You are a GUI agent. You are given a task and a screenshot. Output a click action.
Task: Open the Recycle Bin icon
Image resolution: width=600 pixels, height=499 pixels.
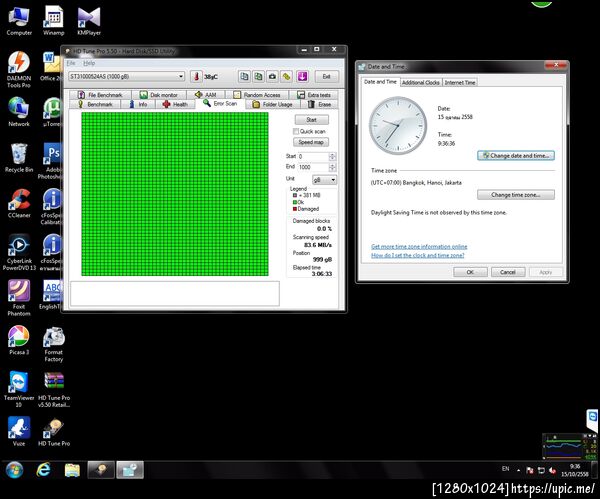coord(19,158)
